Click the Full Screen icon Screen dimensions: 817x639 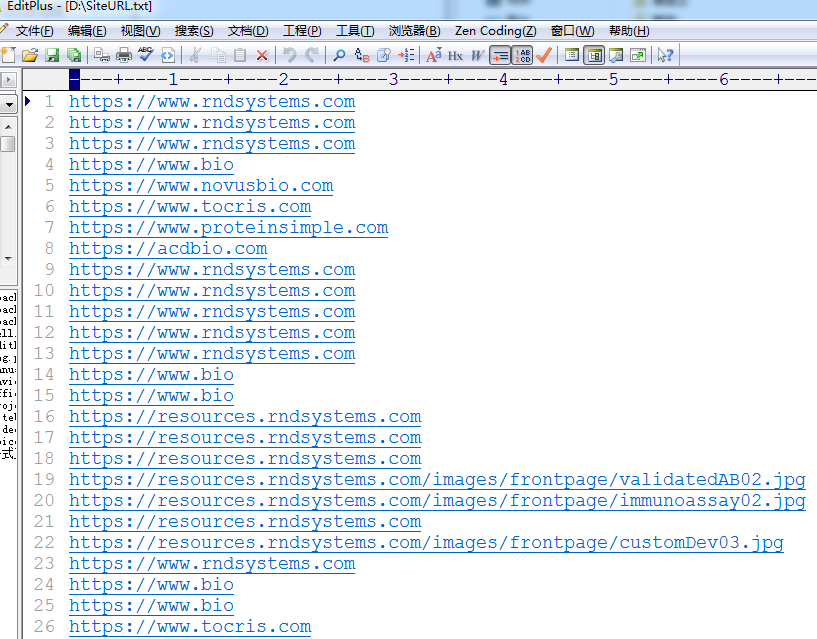[x=638, y=55]
